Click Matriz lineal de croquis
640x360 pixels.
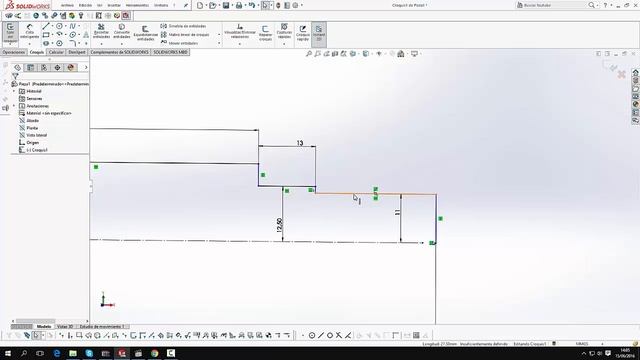(185, 35)
